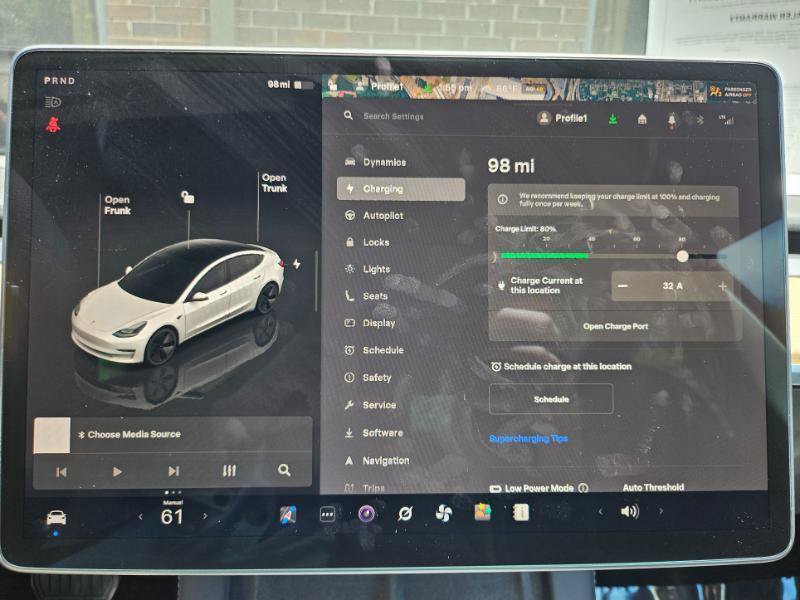Tap the notification bell icon
Viewport: 800px width, 600px height.
click(x=672, y=120)
